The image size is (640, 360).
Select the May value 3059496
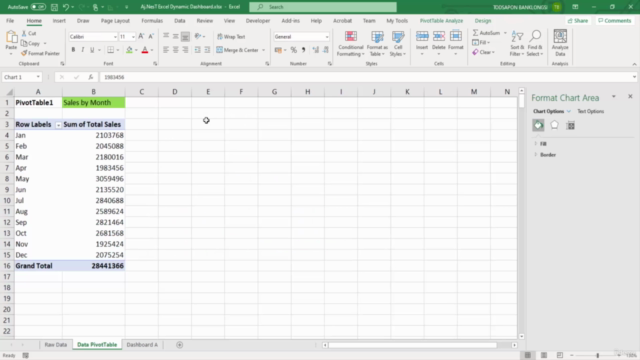93,179
